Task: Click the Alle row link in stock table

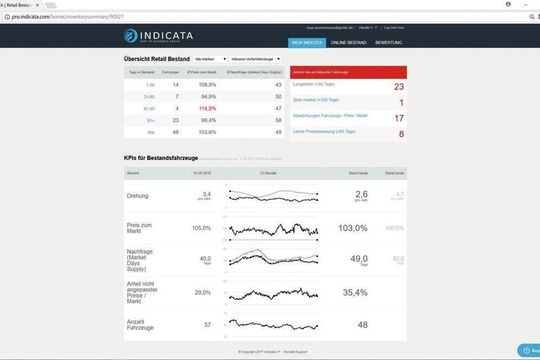Action: (151, 132)
